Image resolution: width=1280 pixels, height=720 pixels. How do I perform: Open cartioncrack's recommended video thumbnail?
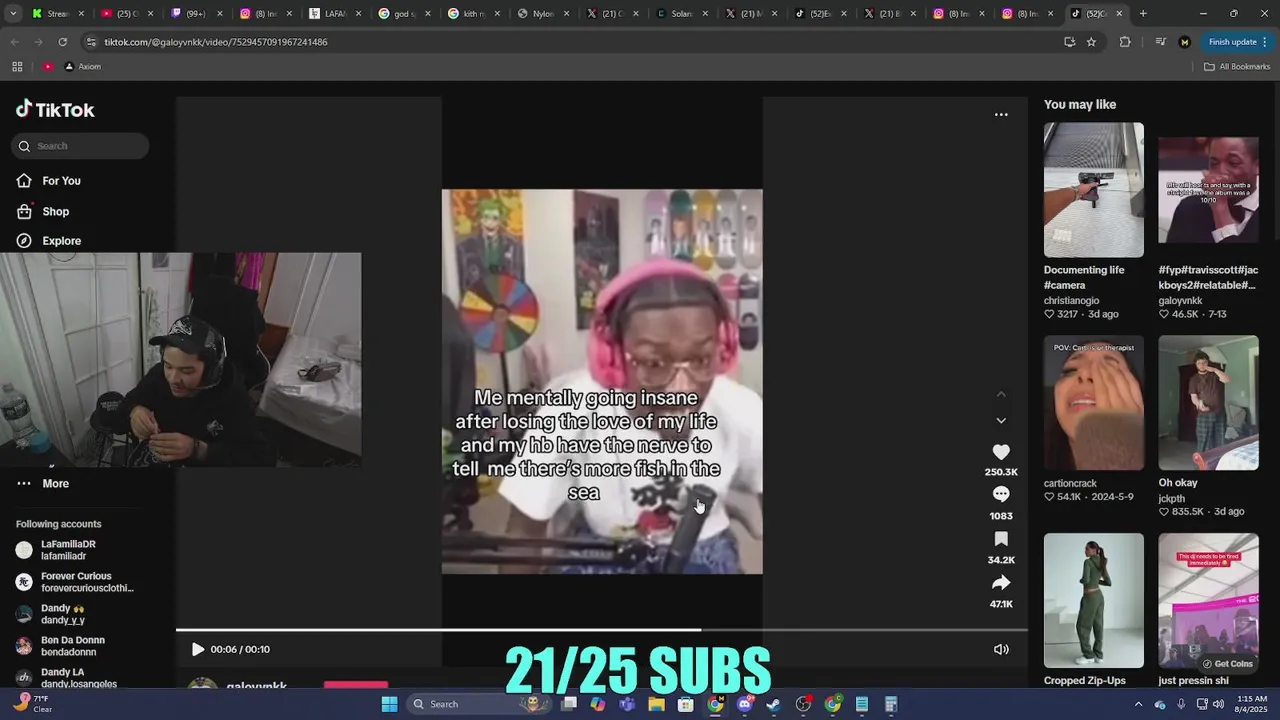(x=1094, y=403)
